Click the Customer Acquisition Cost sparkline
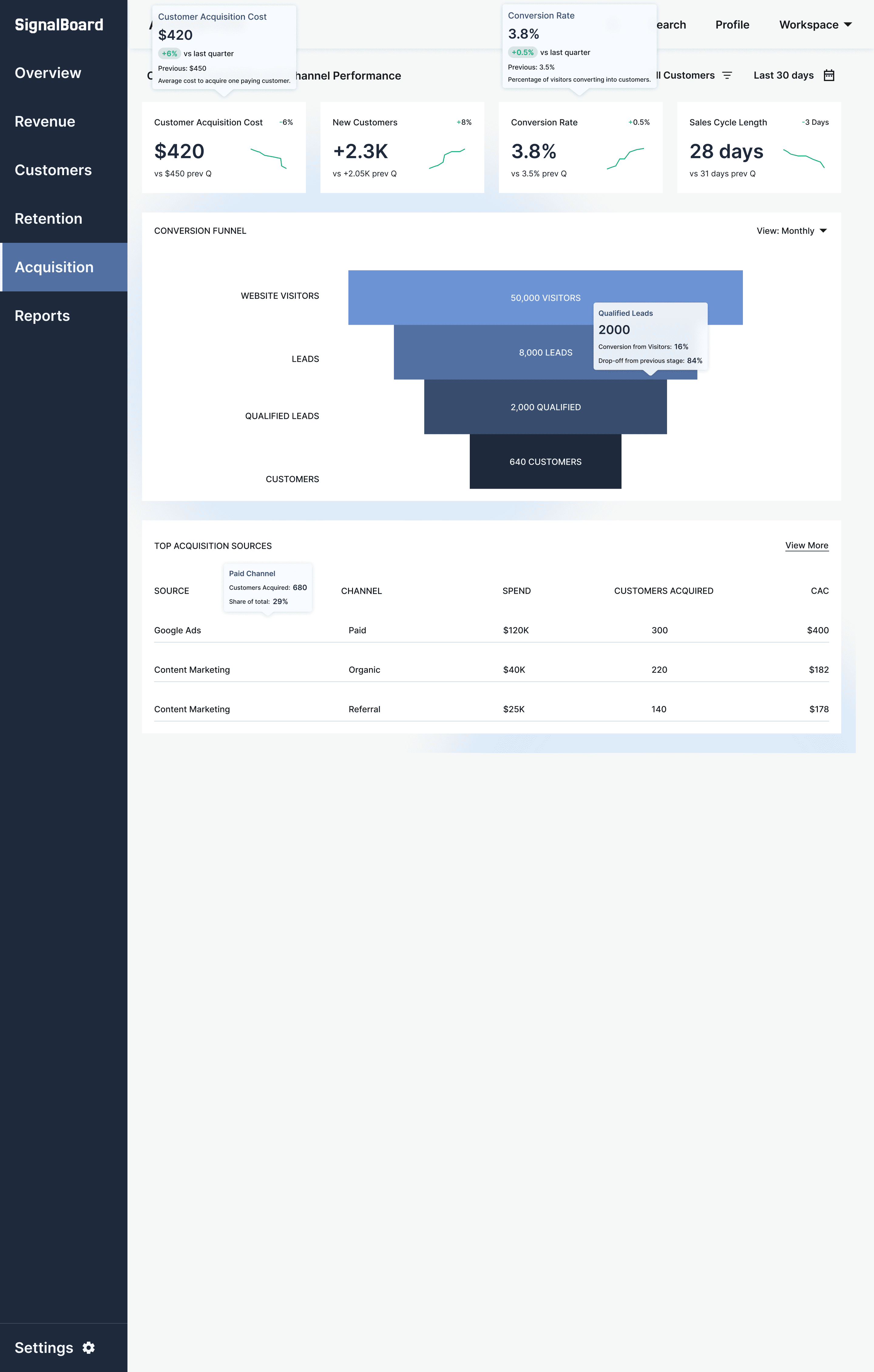Screen dimensions: 874x1372 [268, 158]
